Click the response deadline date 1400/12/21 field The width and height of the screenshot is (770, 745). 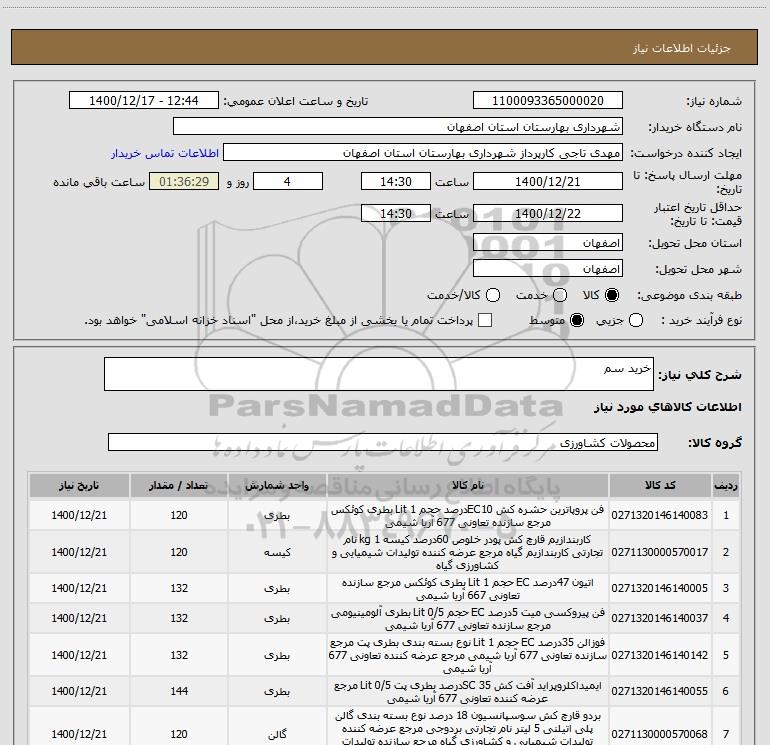(x=548, y=182)
